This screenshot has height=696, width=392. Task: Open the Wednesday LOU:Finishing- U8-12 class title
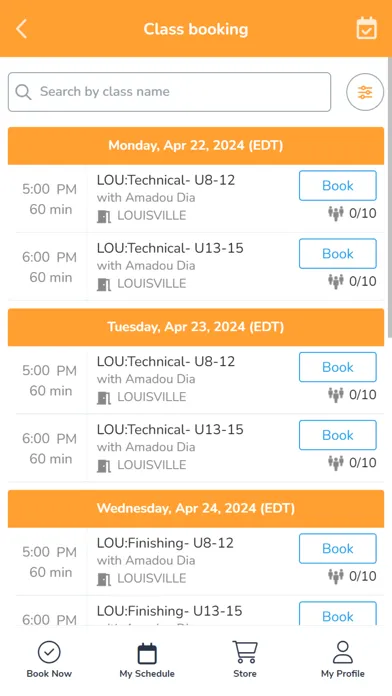coord(165,543)
